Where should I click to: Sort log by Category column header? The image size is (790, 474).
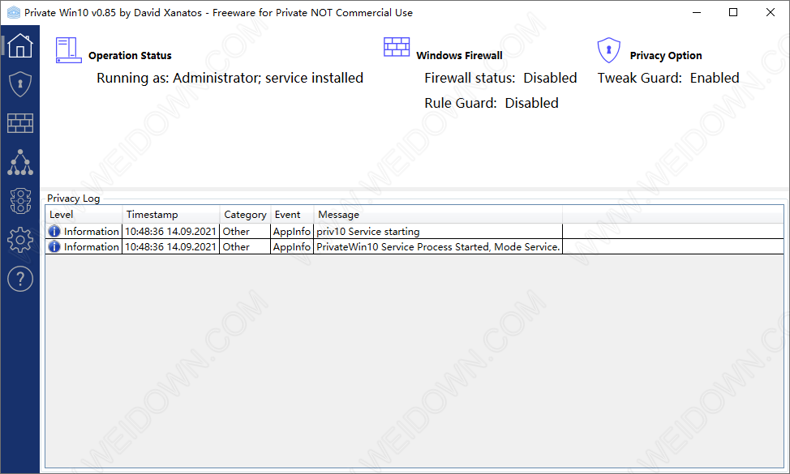click(245, 215)
